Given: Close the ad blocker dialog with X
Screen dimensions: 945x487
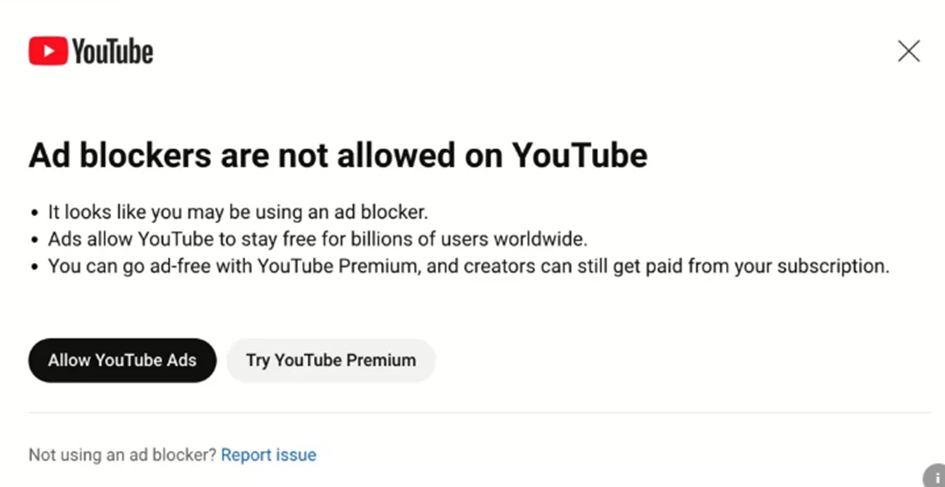Looking at the screenshot, I should click(909, 51).
